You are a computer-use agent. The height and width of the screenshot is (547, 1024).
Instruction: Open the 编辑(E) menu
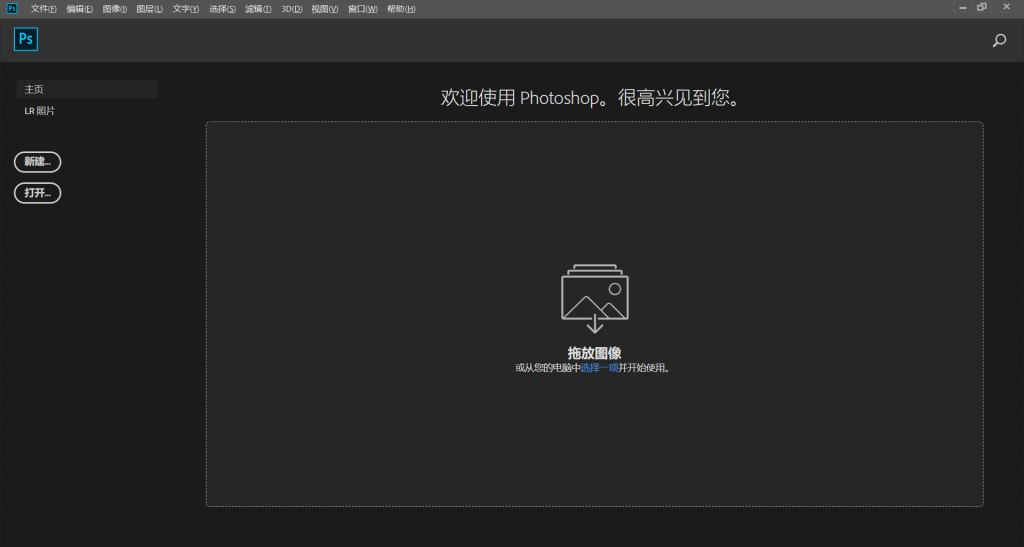(x=80, y=9)
